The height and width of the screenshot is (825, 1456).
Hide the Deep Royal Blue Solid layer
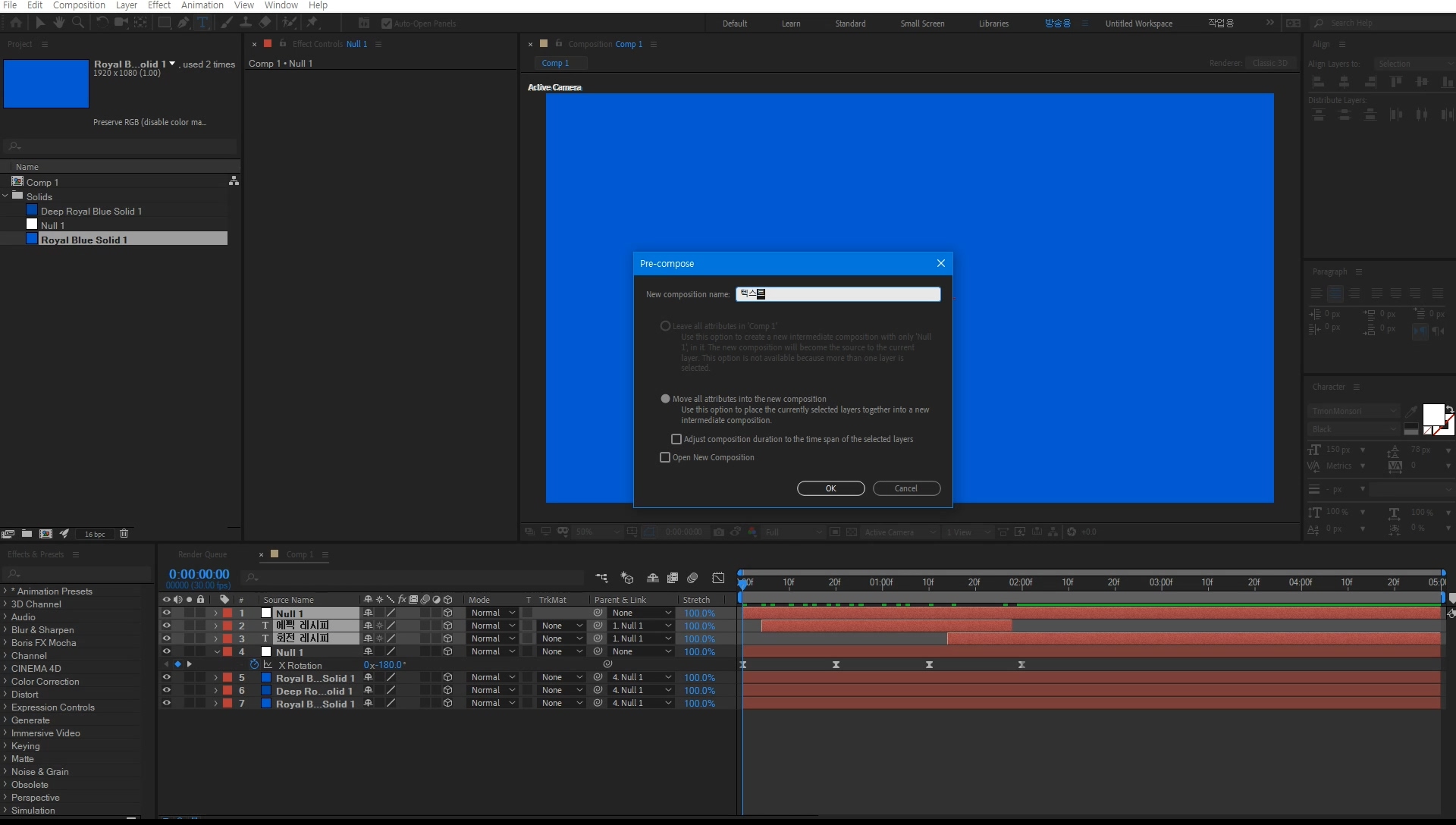click(166, 691)
